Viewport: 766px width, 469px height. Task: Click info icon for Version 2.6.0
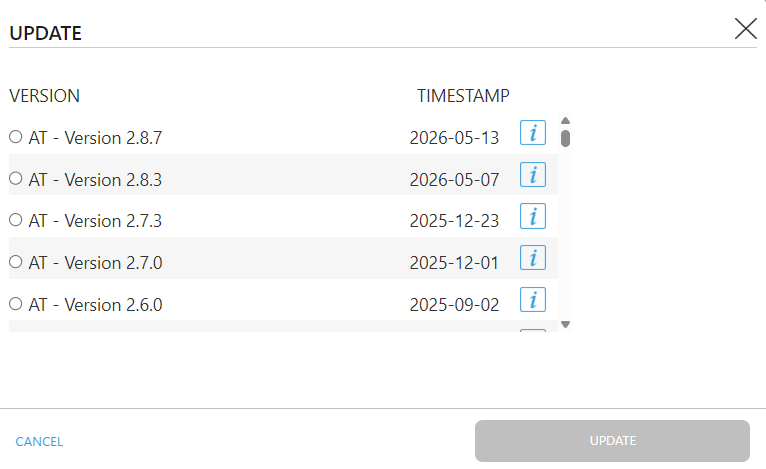click(x=532, y=300)
